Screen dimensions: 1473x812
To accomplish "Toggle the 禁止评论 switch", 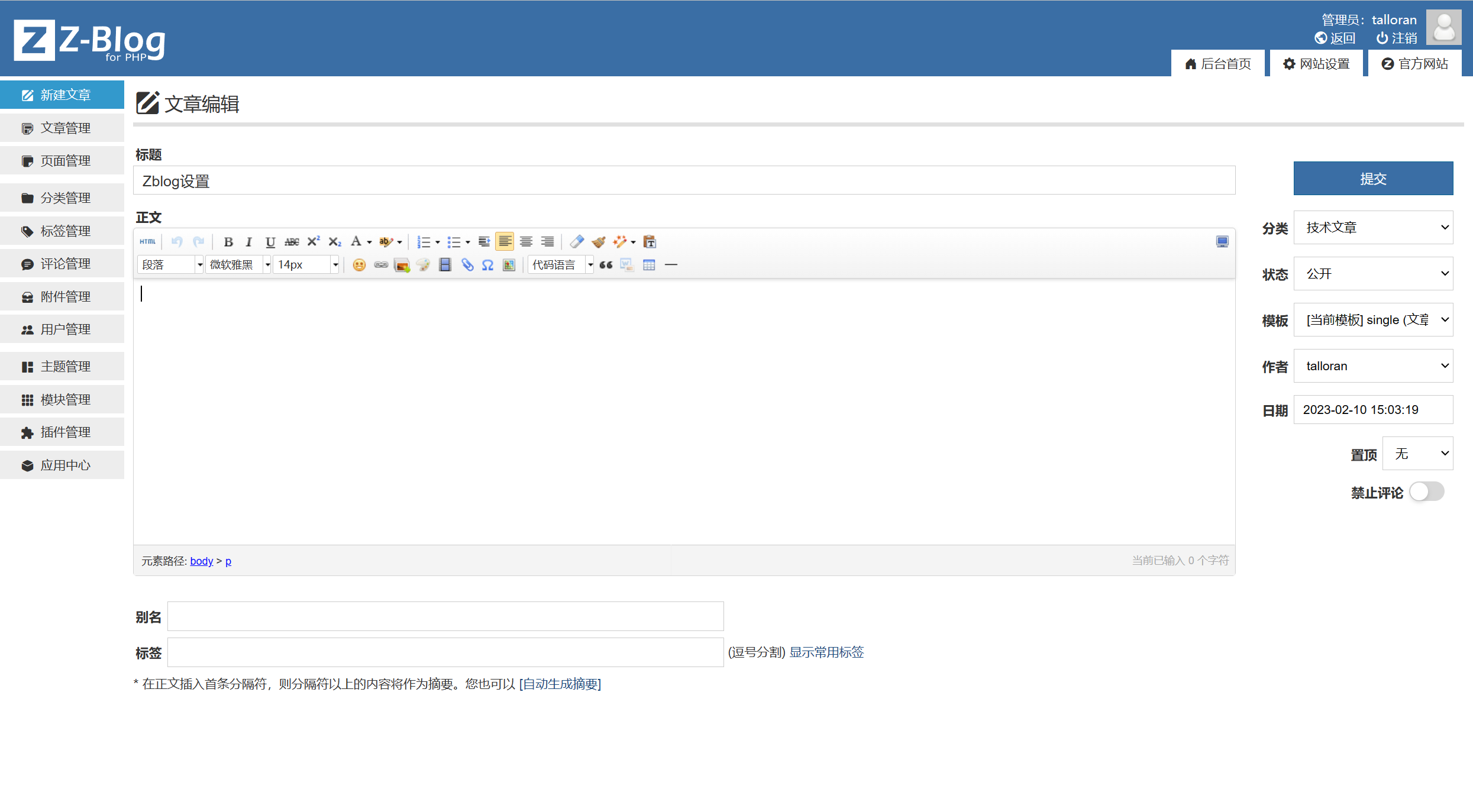I will point(1426,492).
